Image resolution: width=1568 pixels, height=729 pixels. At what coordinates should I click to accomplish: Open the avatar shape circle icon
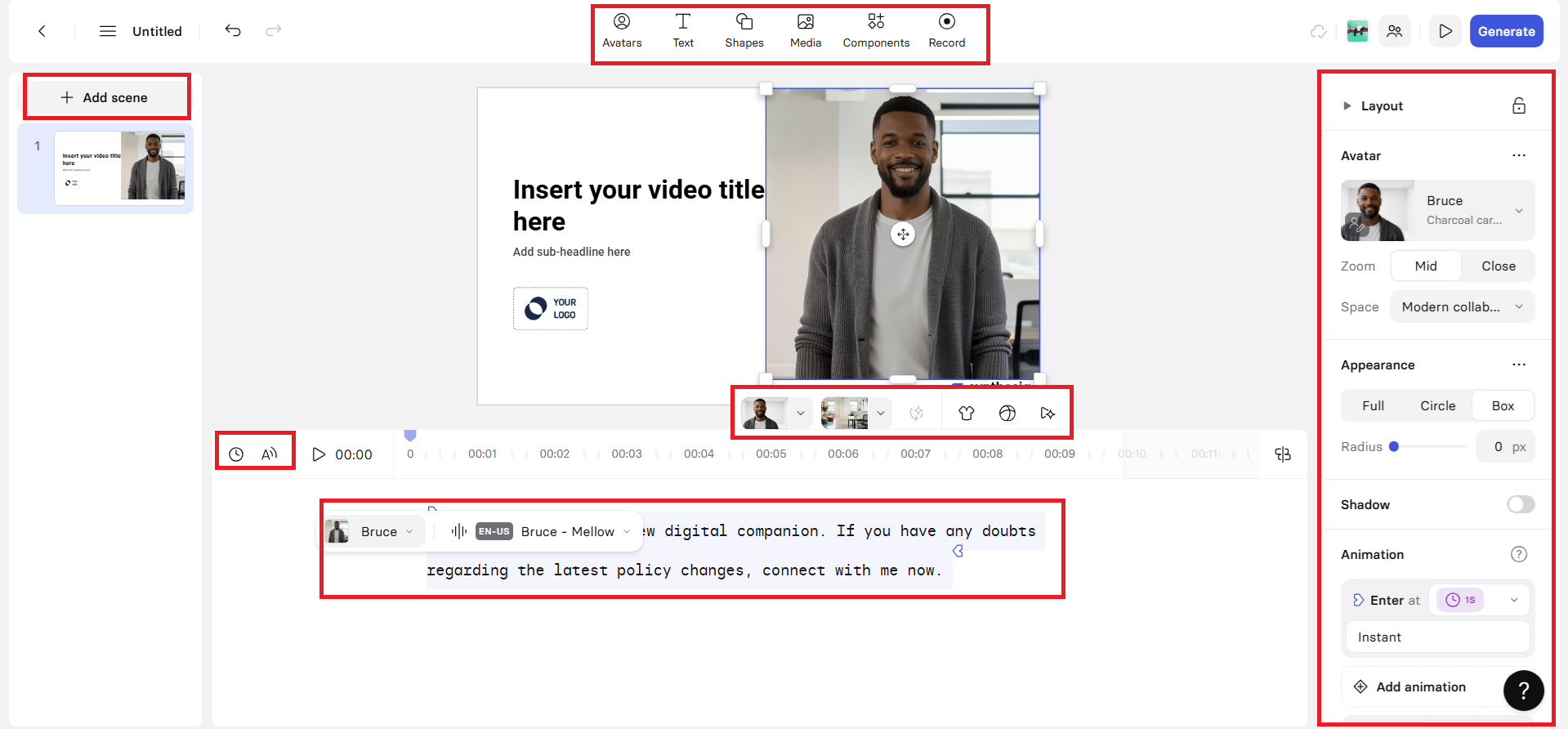coord(1007,414)
